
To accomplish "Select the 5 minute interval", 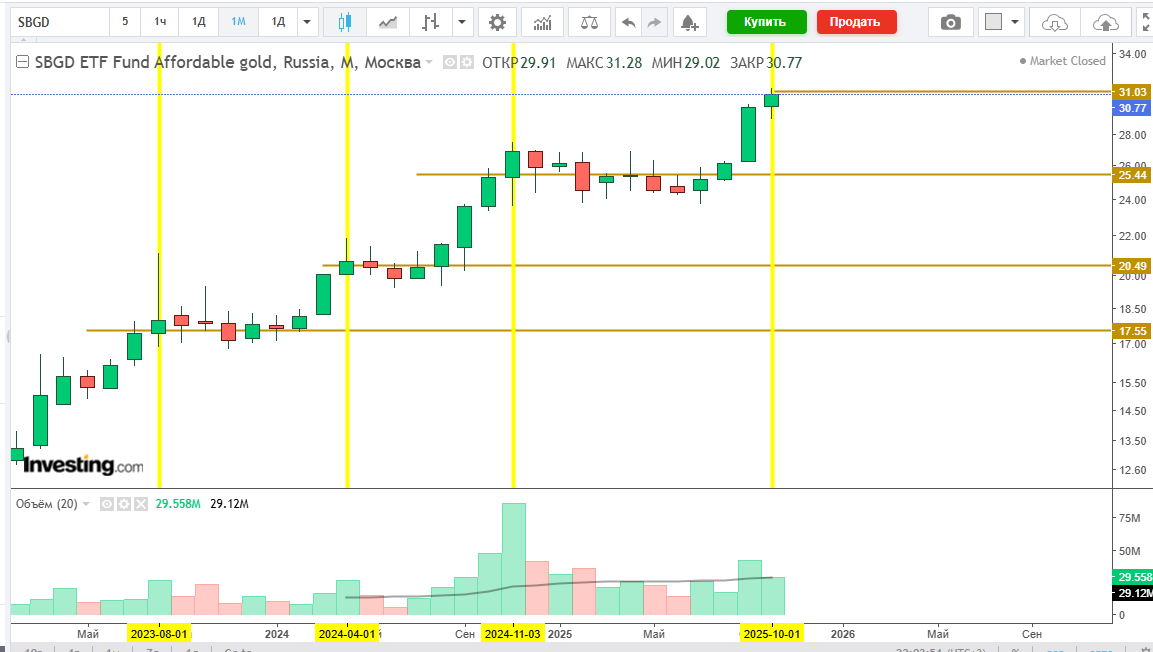I will (125, 22).
